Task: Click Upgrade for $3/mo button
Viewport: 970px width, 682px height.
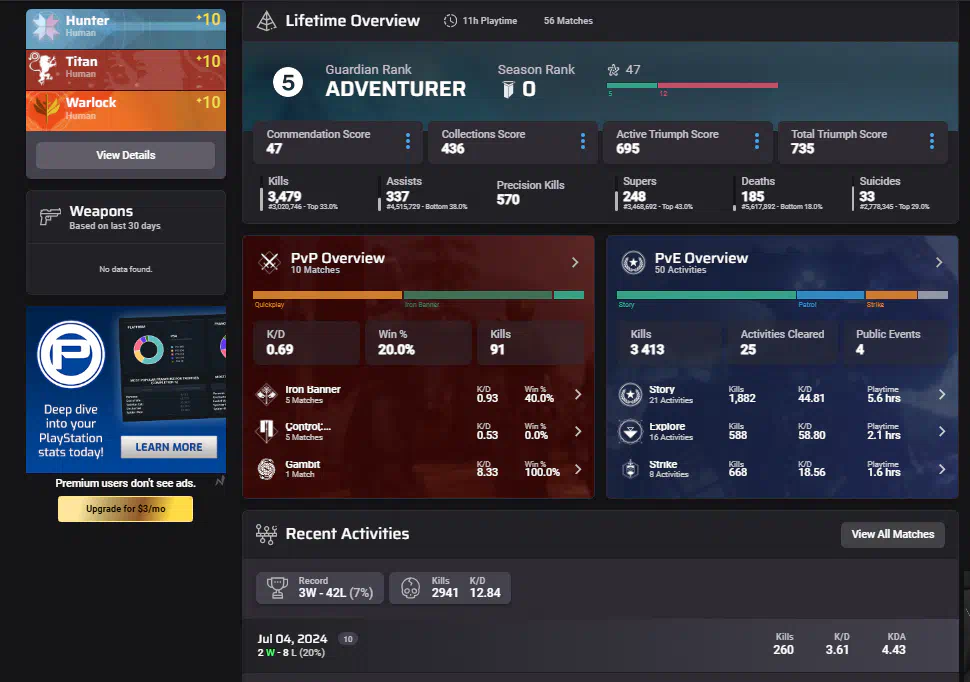Action: [125, 509]
